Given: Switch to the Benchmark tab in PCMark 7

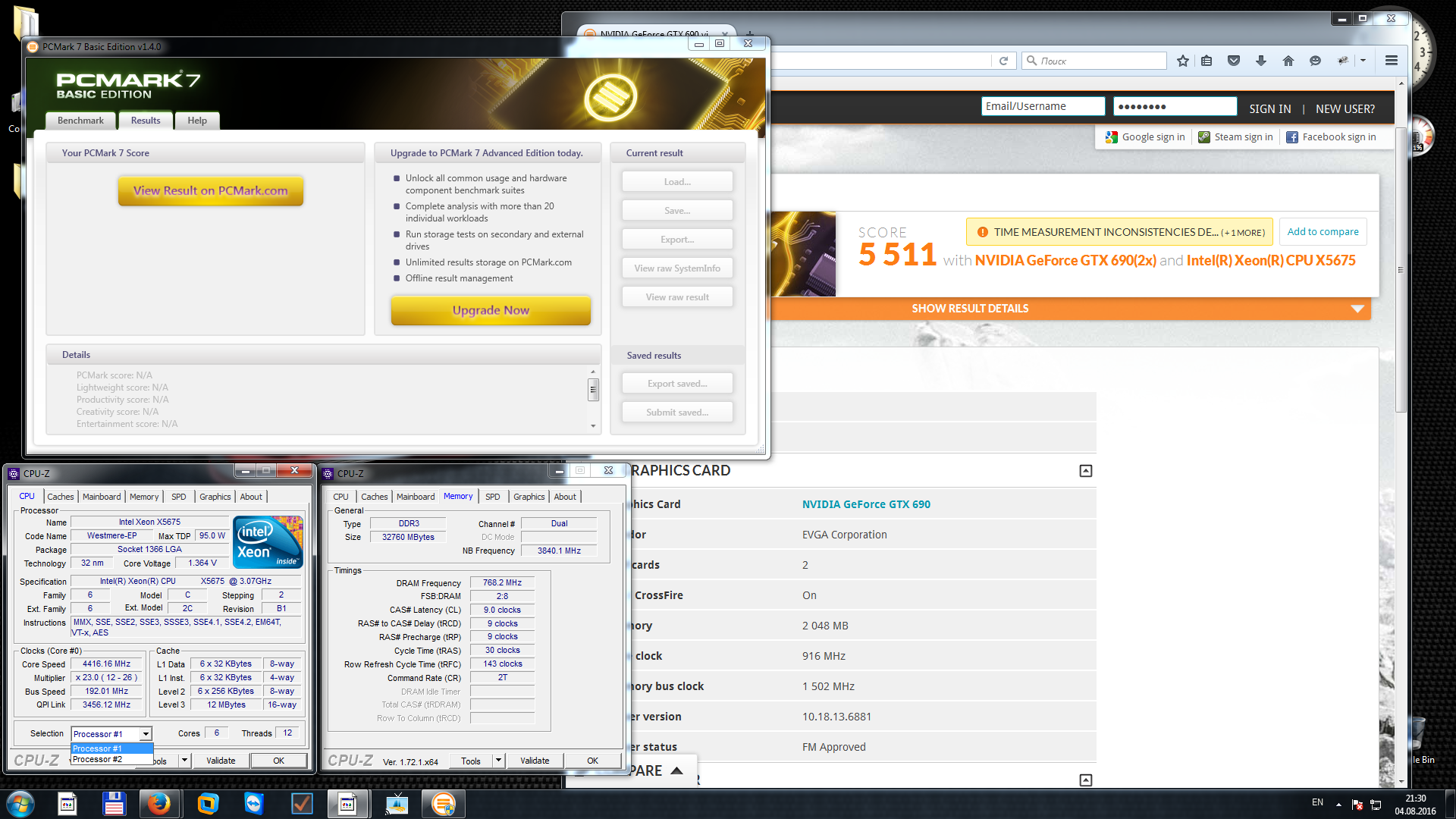Looking at the screenshot, I should (x=80, y=121).
